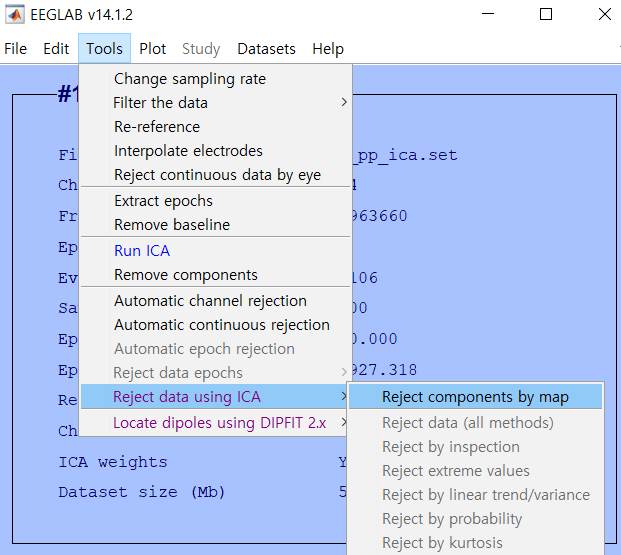This screenshot has width=621, height=555.
Task: Click the ICA weights label
Action: click(113, 462)
